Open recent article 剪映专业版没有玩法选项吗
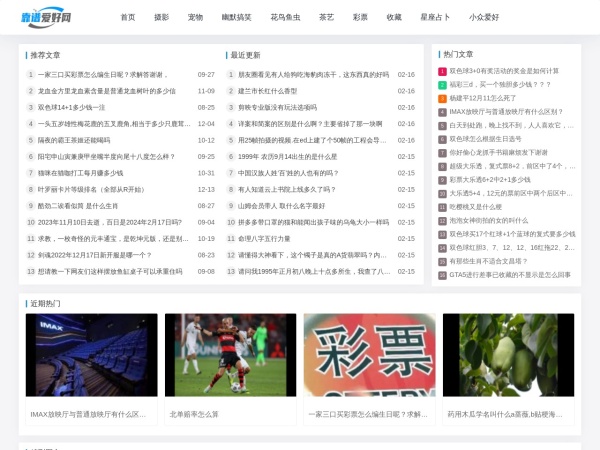 click(277, 108)
